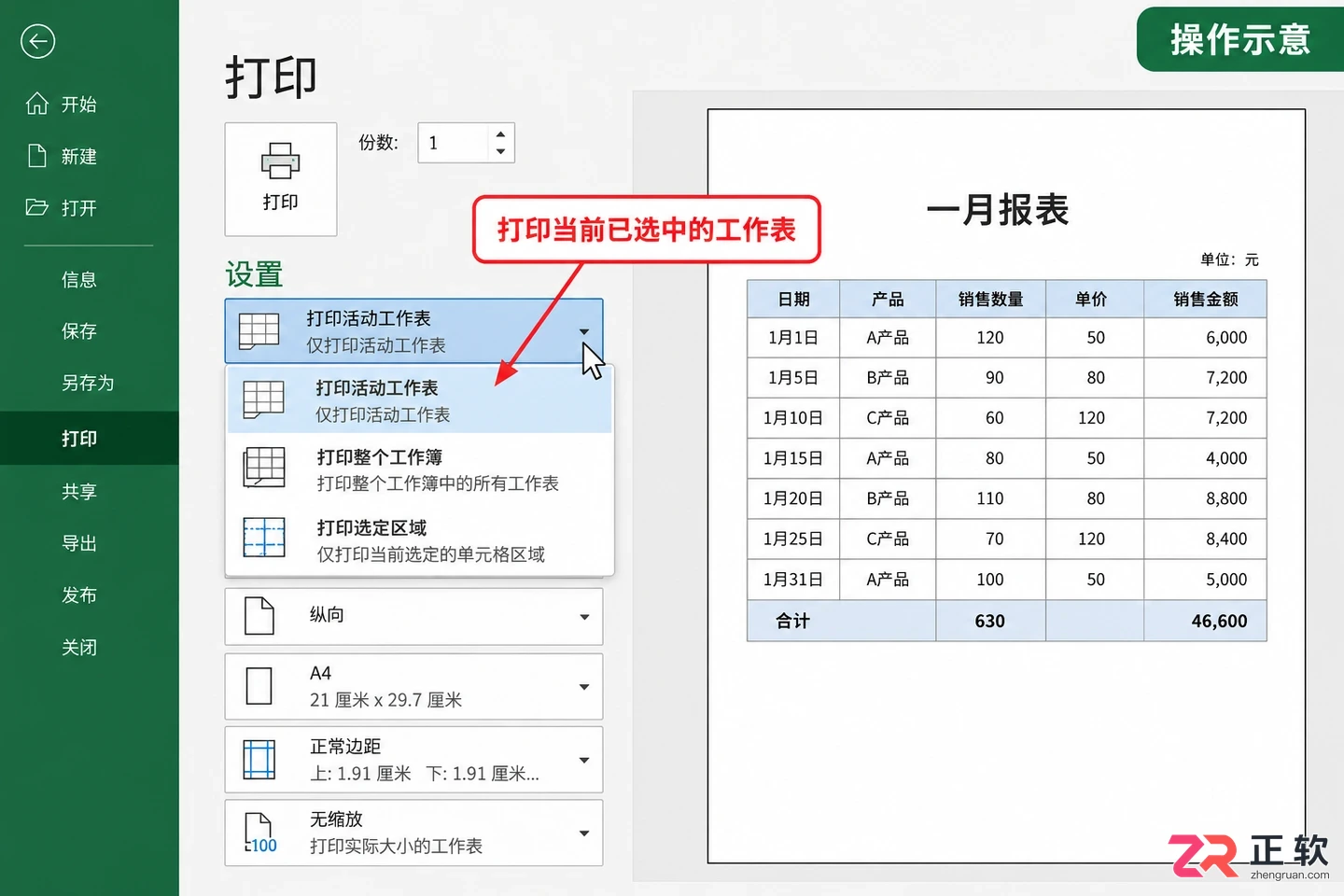Open 共享 in the sidebar
This screenshot has width=1344, height=896.
click(x=79, y=491)
